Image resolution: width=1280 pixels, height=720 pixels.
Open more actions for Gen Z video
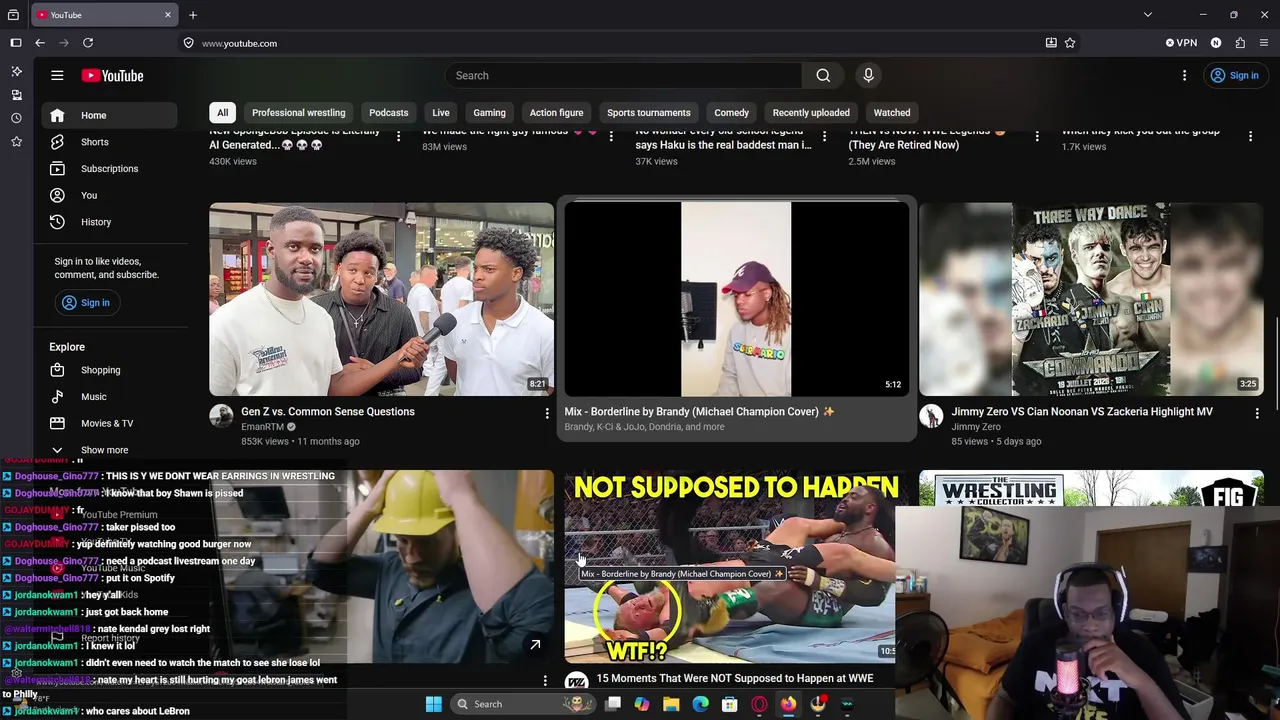[x=546, y=413]
